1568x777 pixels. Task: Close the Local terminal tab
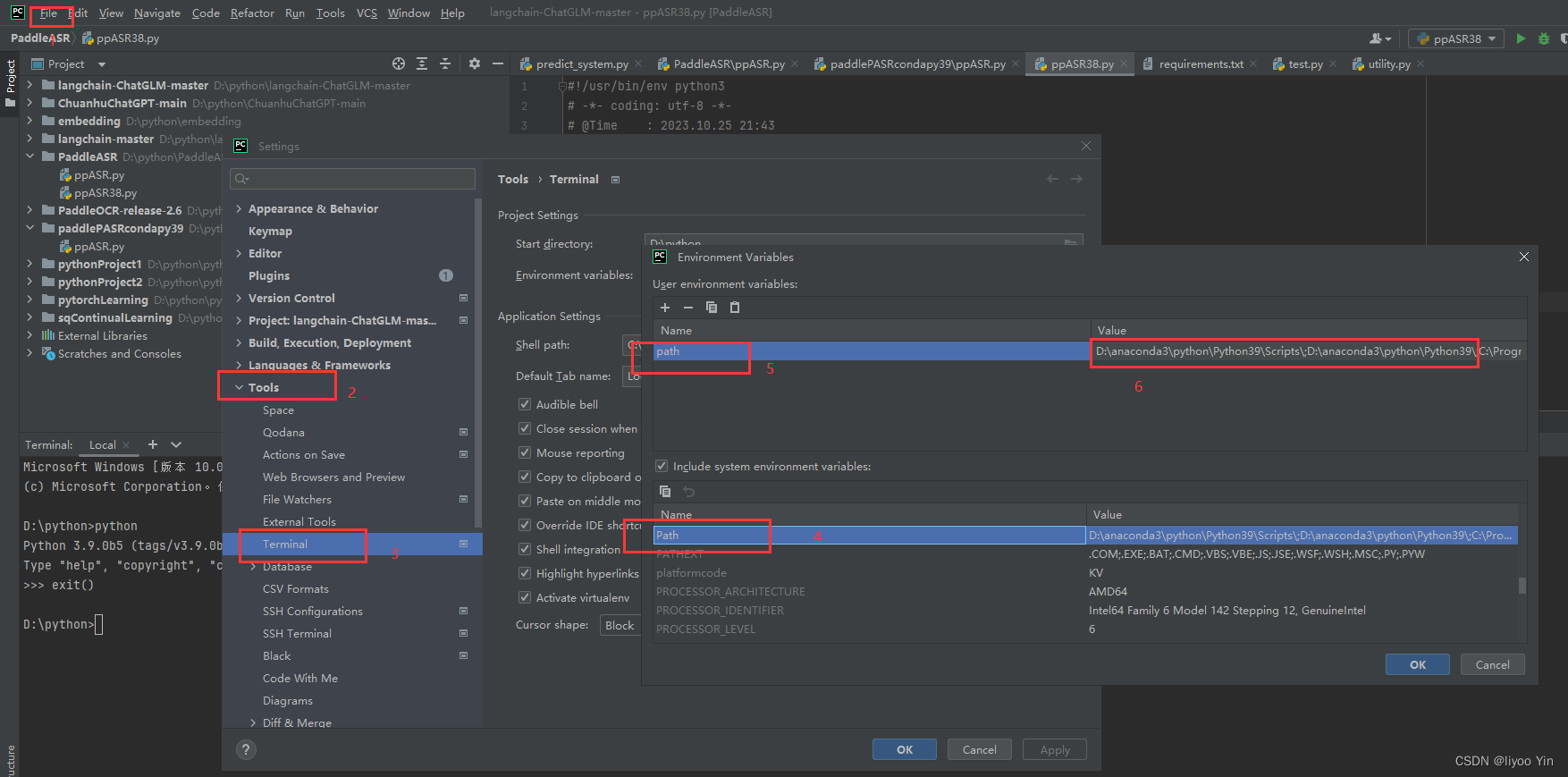126,445
